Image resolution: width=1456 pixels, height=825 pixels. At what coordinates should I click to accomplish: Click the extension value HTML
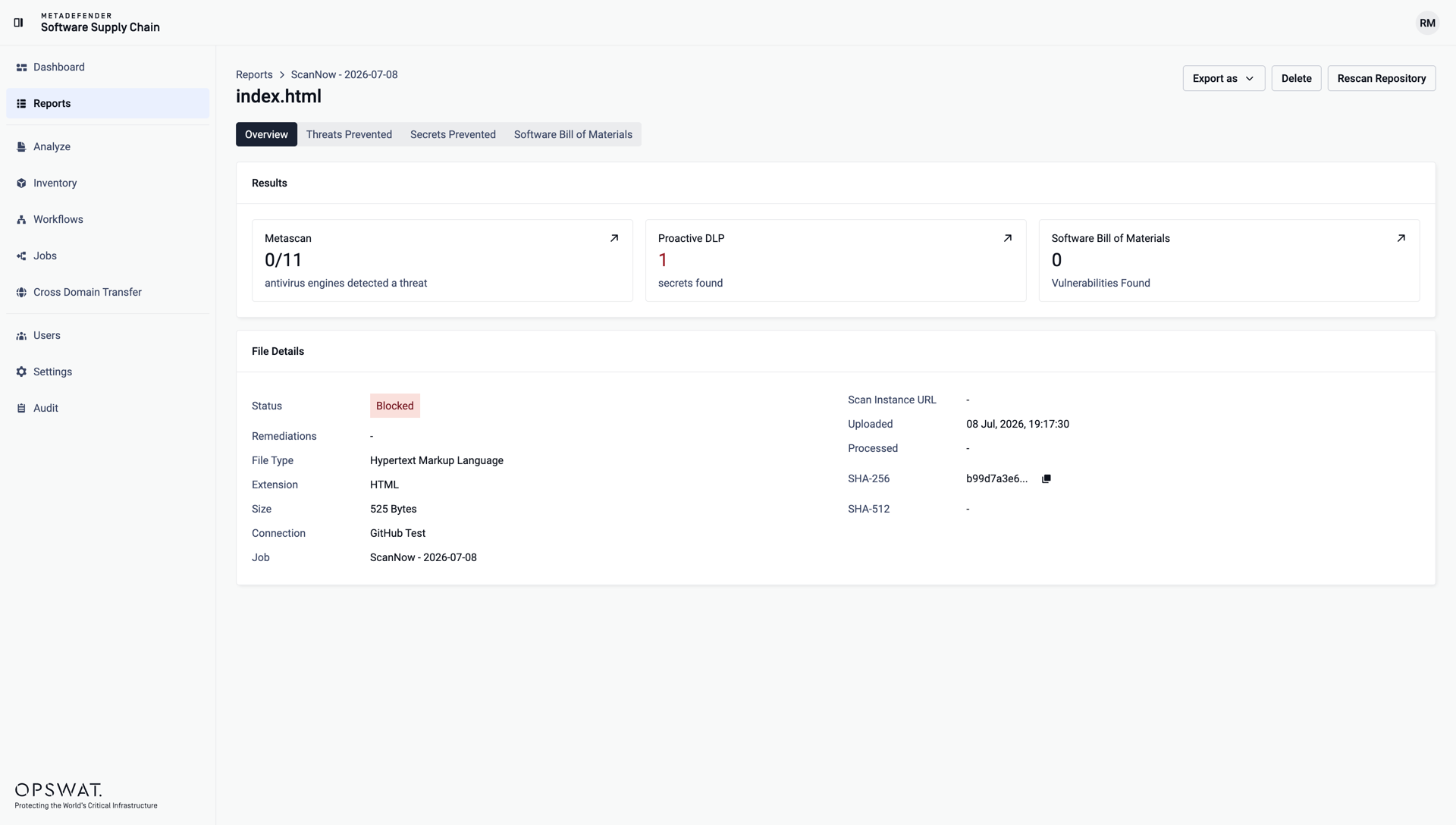pos(384,485)
